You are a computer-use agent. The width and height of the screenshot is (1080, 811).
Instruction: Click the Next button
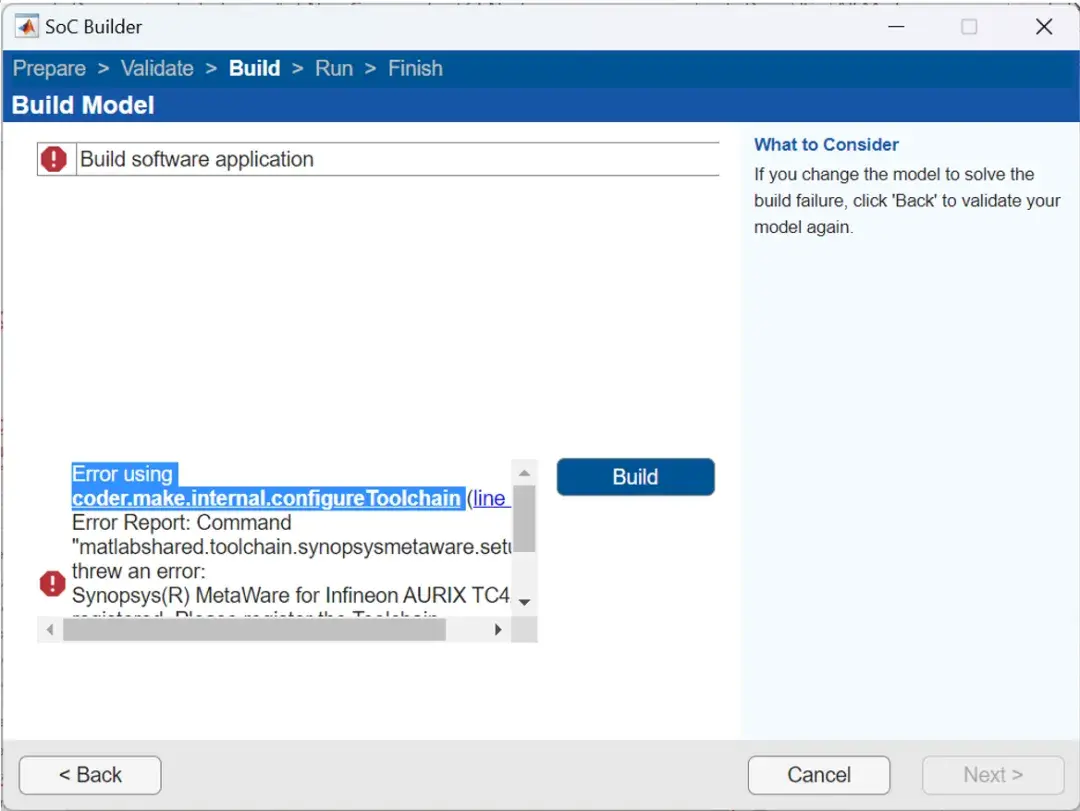991,774
